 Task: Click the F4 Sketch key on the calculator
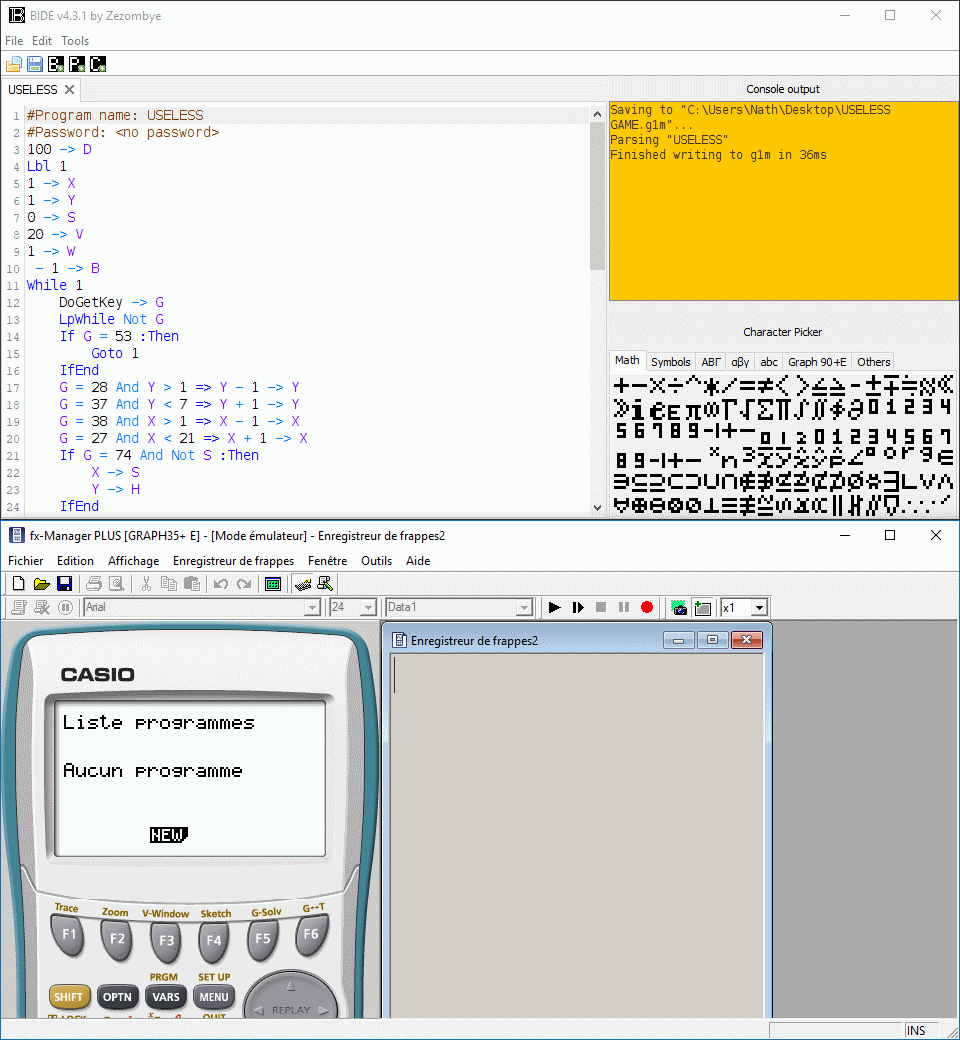click(x=214, y=941)
